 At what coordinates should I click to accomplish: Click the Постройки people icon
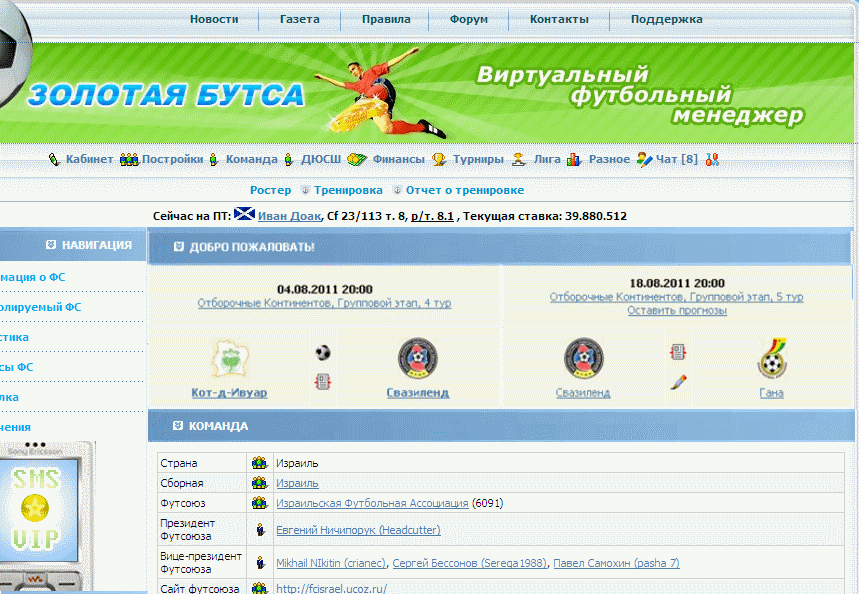(129, 160)
